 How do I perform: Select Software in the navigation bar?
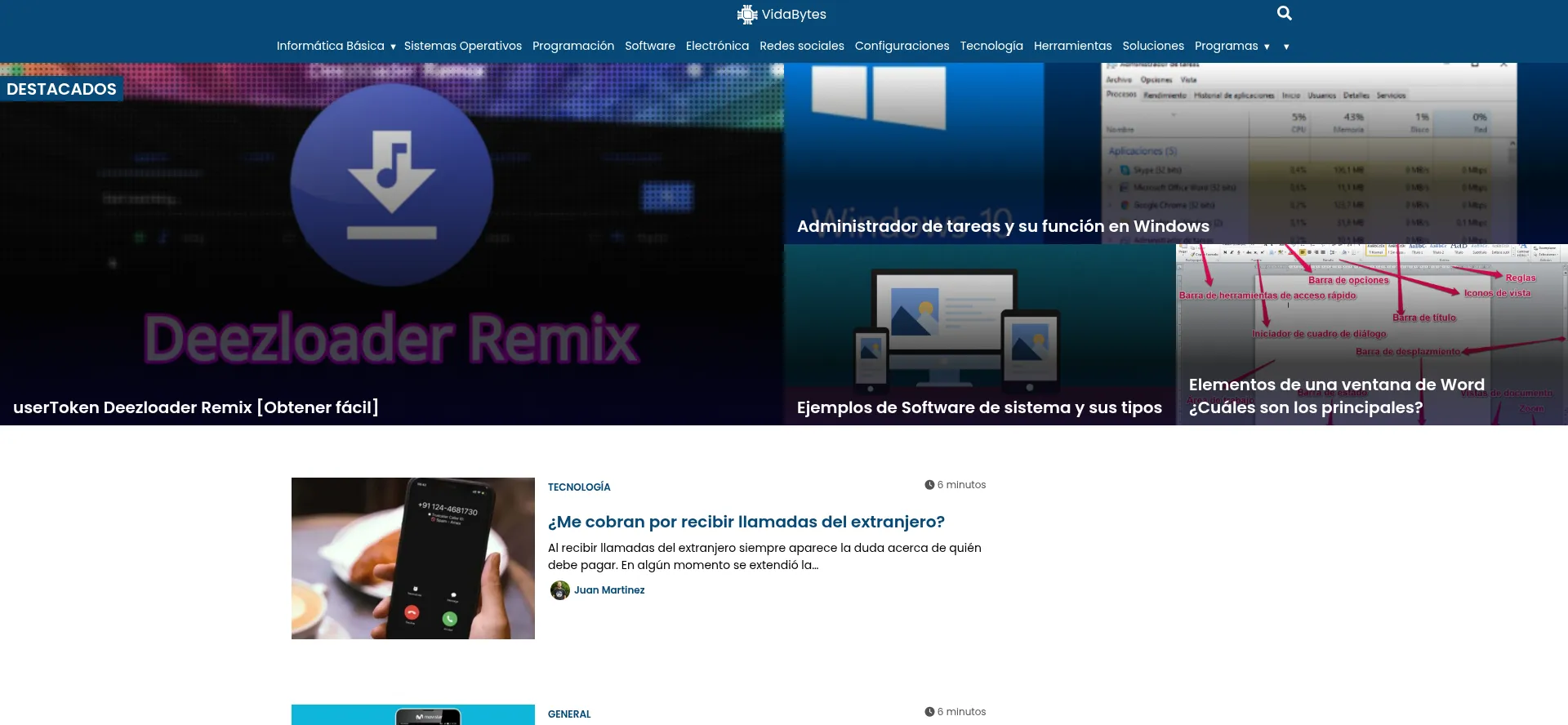pyautogui.click(x=650, y=46)
